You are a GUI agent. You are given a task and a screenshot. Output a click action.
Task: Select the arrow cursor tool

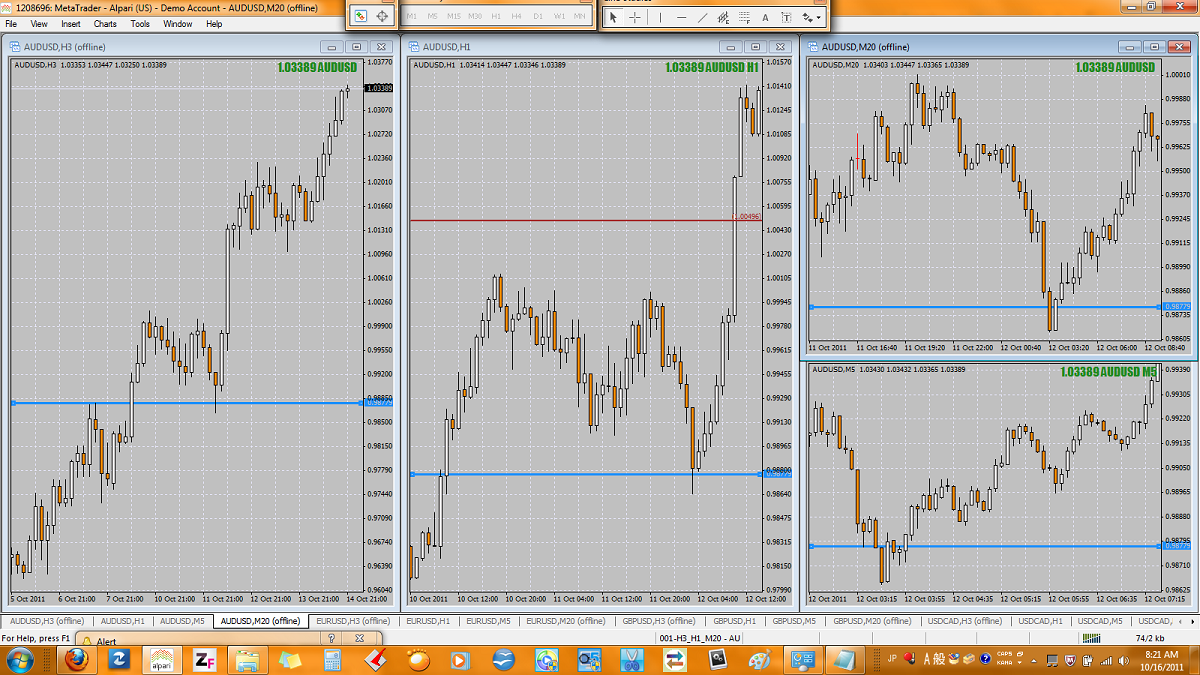pyautogui.click(x=614, y=17)
